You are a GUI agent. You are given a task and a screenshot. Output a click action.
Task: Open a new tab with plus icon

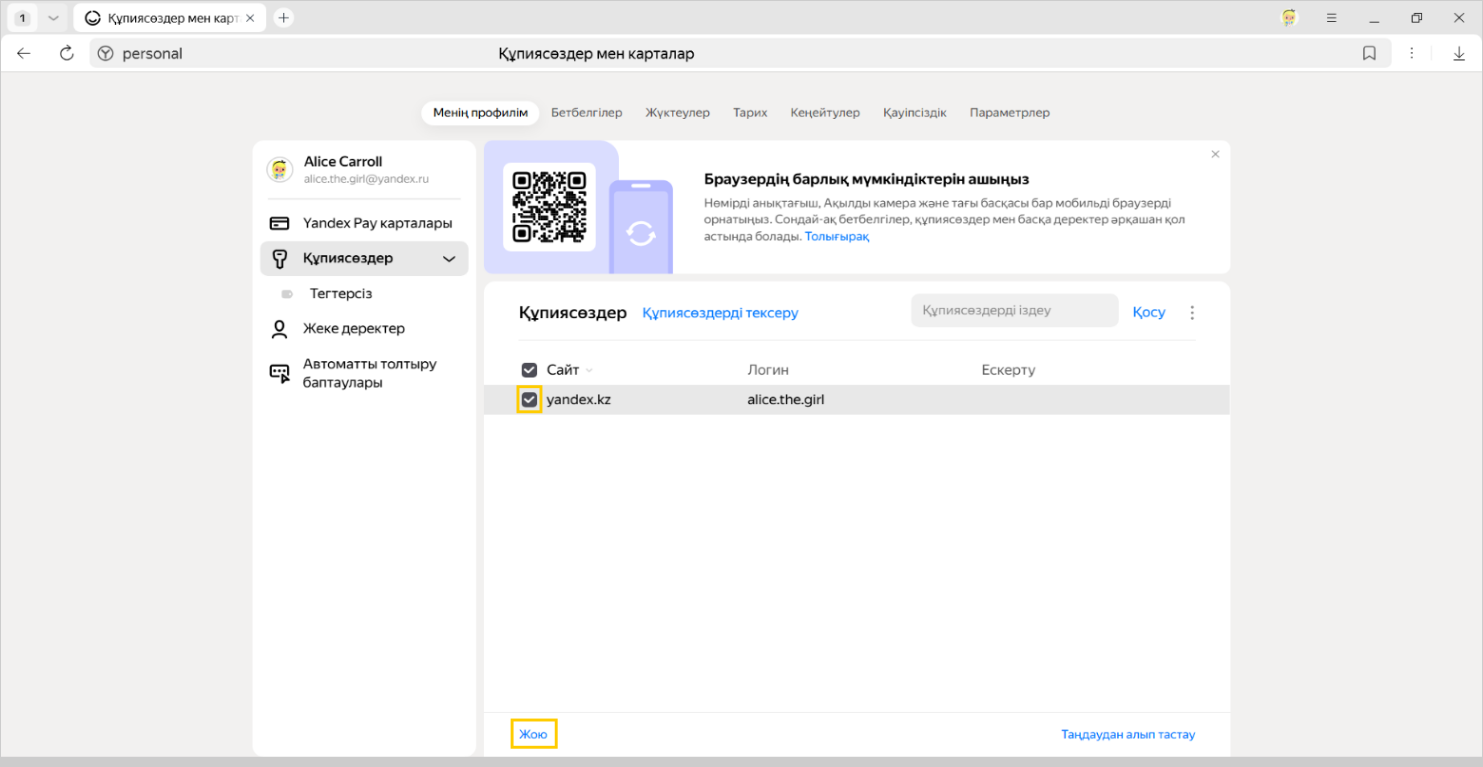(x=284, y=18)
